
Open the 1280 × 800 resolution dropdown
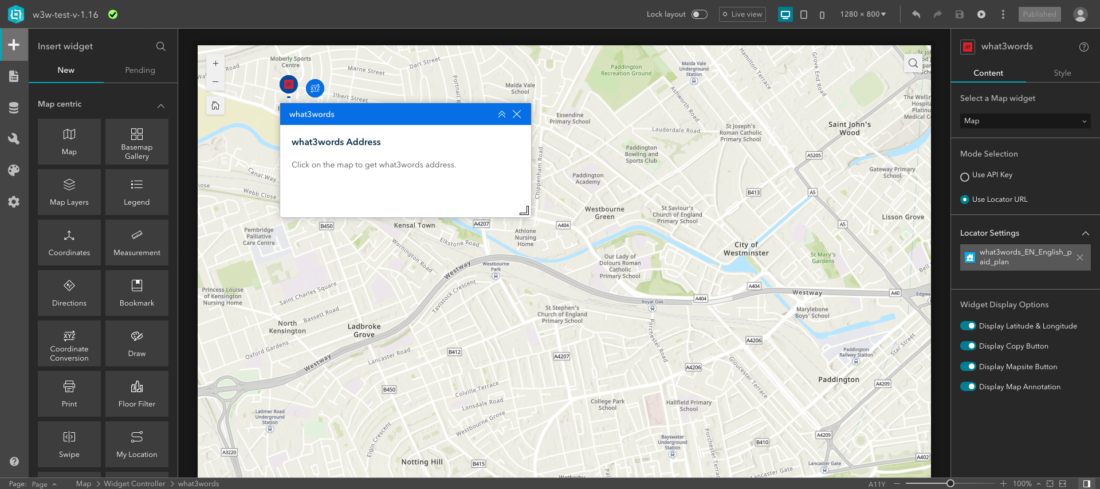863,14
